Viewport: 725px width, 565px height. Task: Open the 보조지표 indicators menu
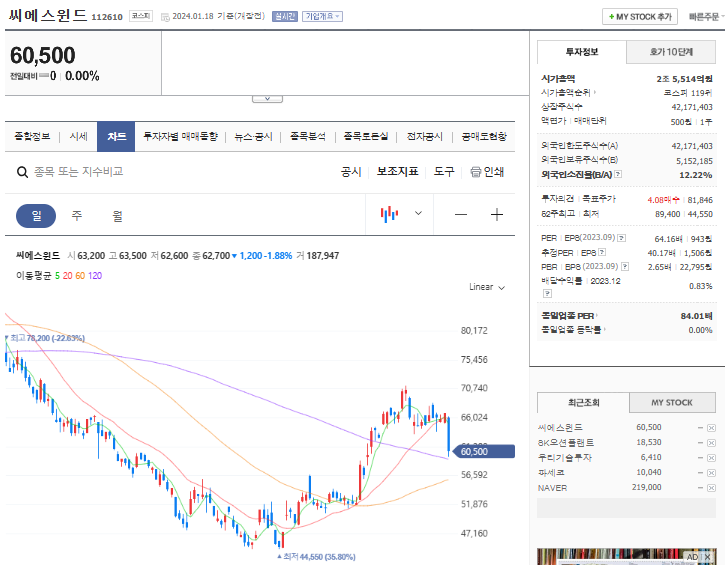coord(398,172)
